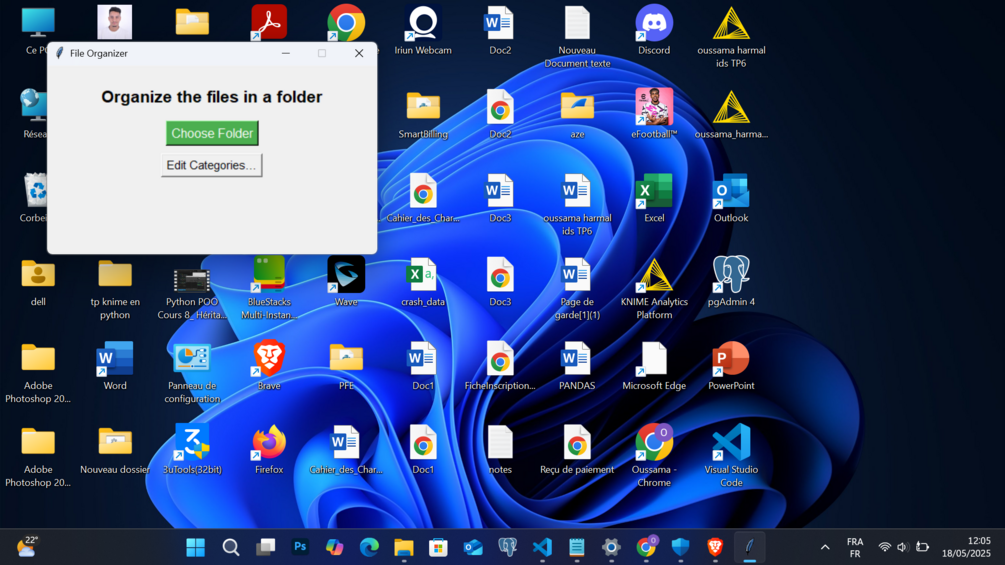The width and height of the screenshot is (1005, 565).
Task: Minimize the File Organizer window
Action: [x=286, y=53]
